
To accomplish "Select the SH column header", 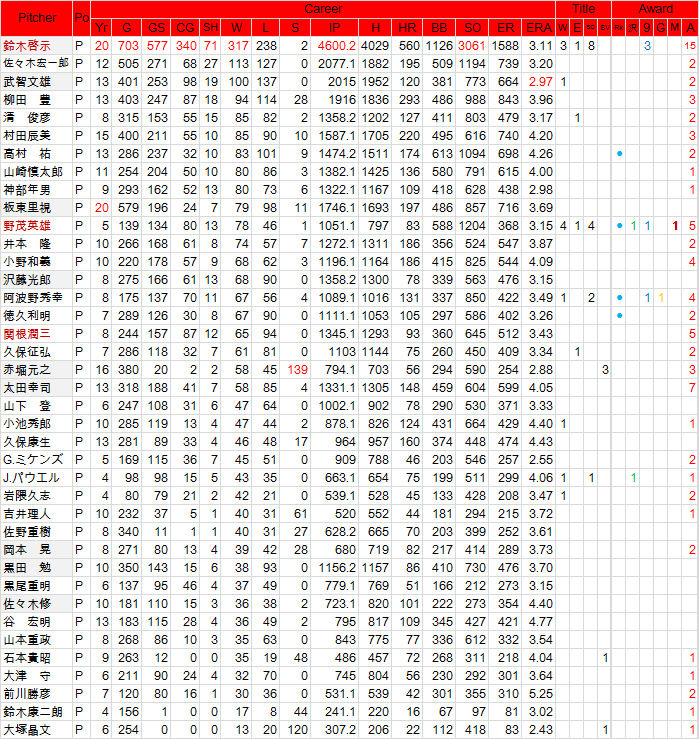I will click(x=210, y=28).
